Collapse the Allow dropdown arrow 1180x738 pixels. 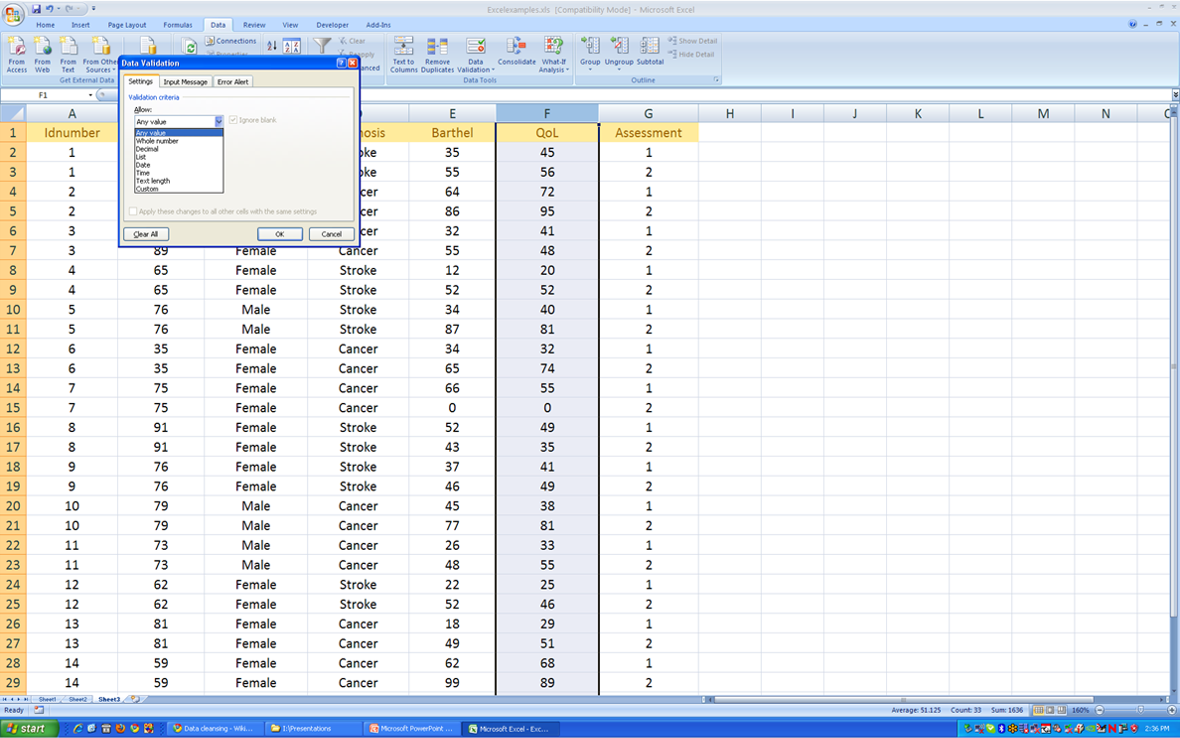coord(219,121)
